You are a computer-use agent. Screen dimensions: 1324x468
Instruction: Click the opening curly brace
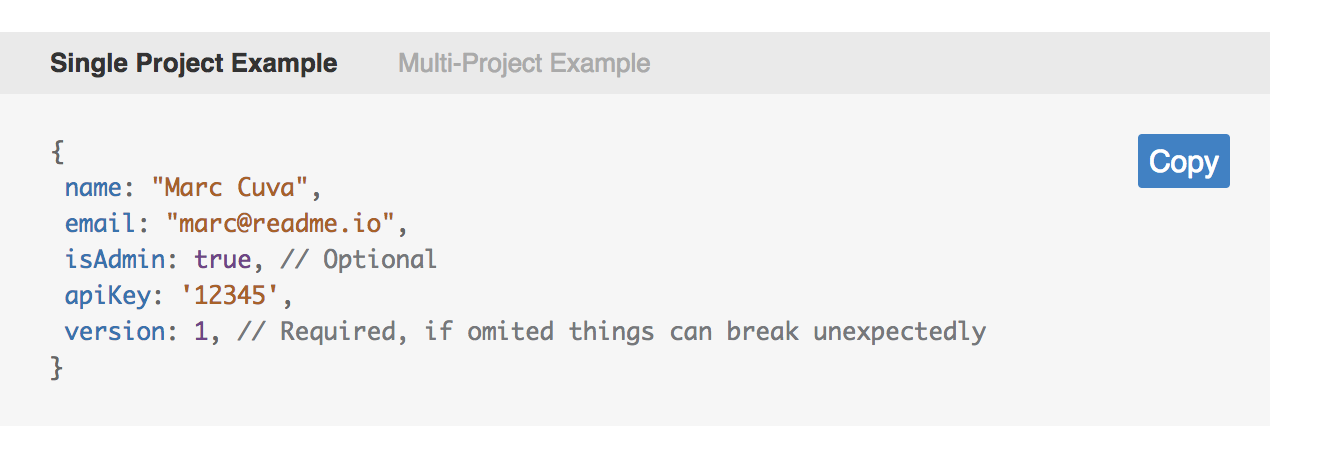[57, 152]
